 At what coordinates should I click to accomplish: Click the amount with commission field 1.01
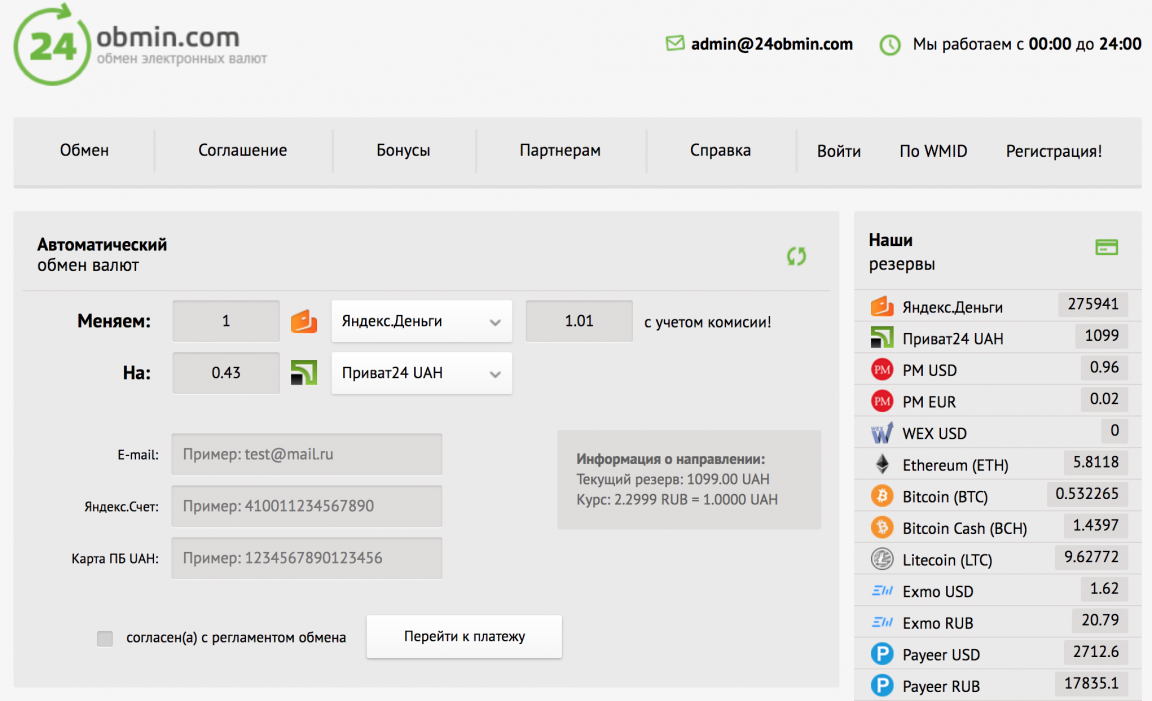(579, 320)
